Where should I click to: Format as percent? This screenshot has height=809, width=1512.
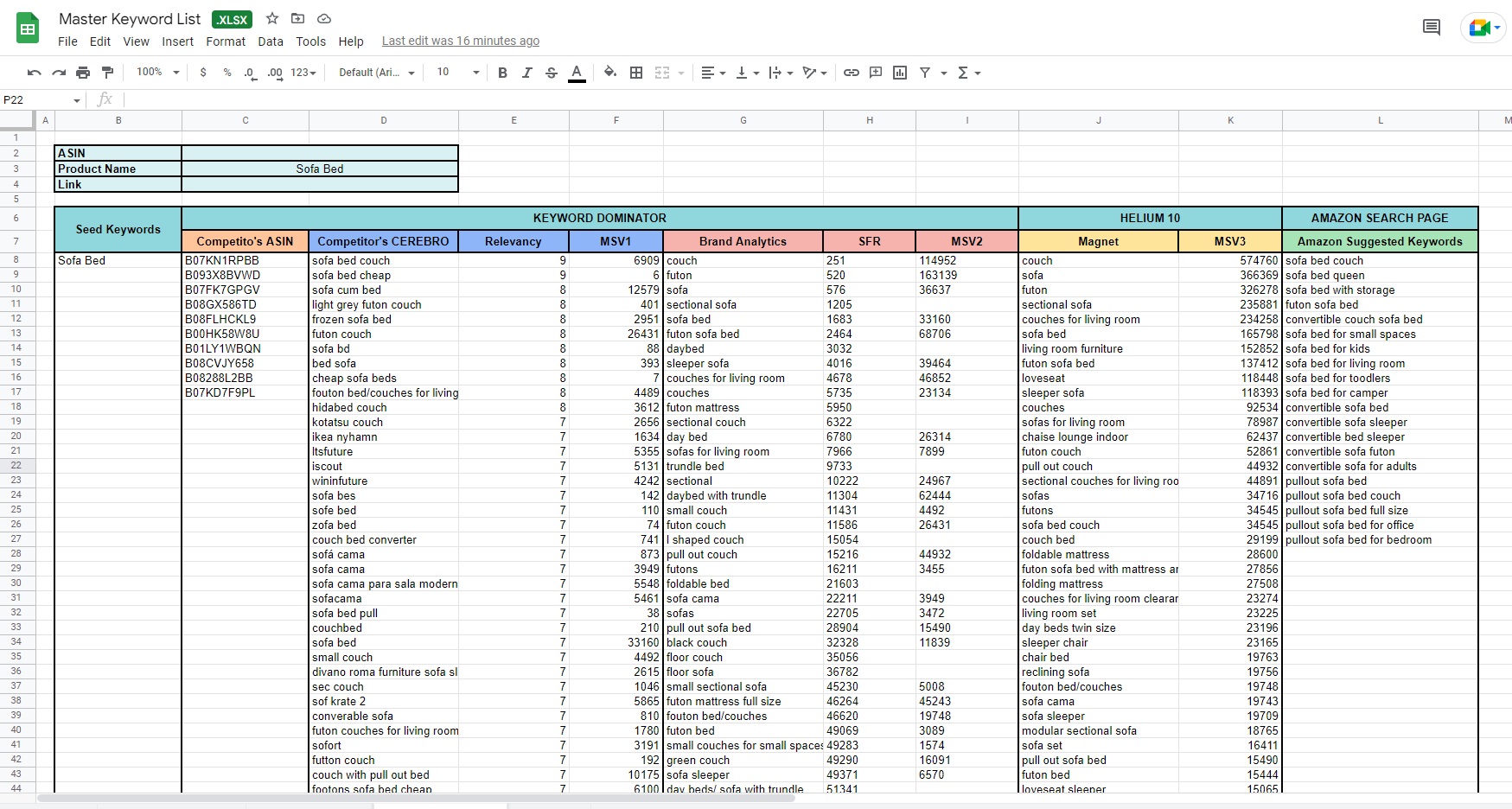coord(227,73)
